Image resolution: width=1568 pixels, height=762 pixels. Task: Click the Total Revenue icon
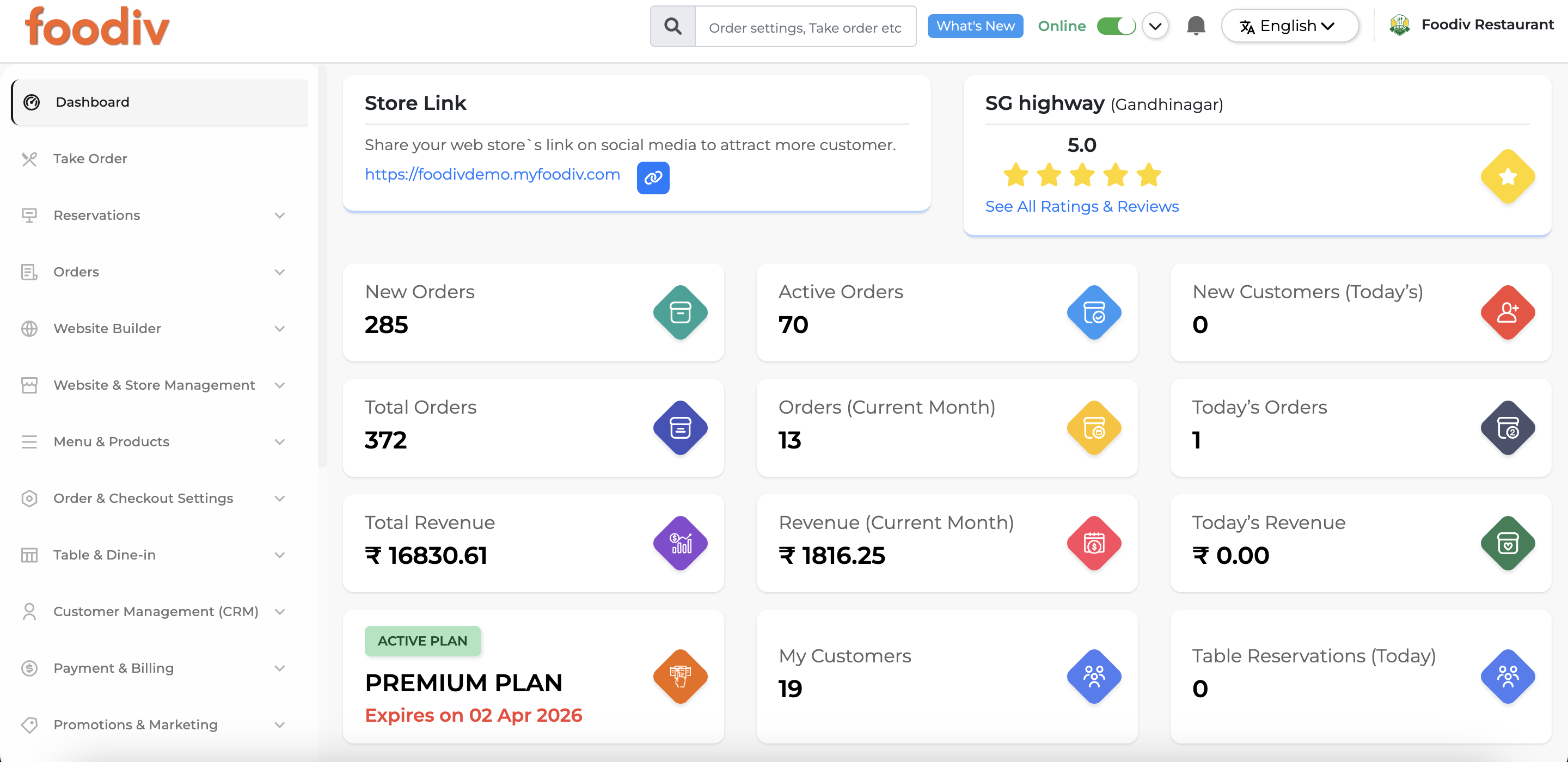680,543
